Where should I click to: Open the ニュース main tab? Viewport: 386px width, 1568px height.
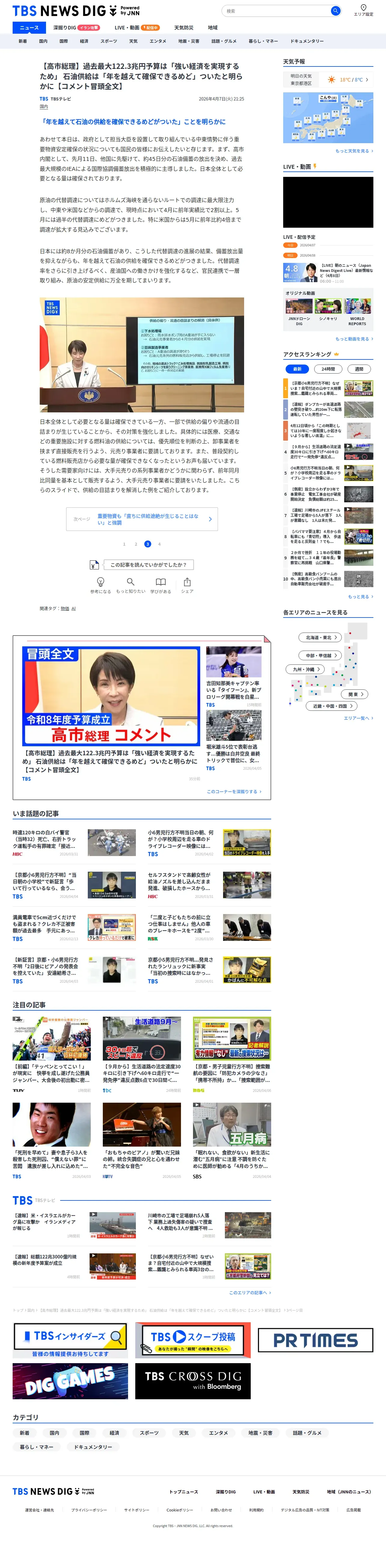tap(29, 27)
